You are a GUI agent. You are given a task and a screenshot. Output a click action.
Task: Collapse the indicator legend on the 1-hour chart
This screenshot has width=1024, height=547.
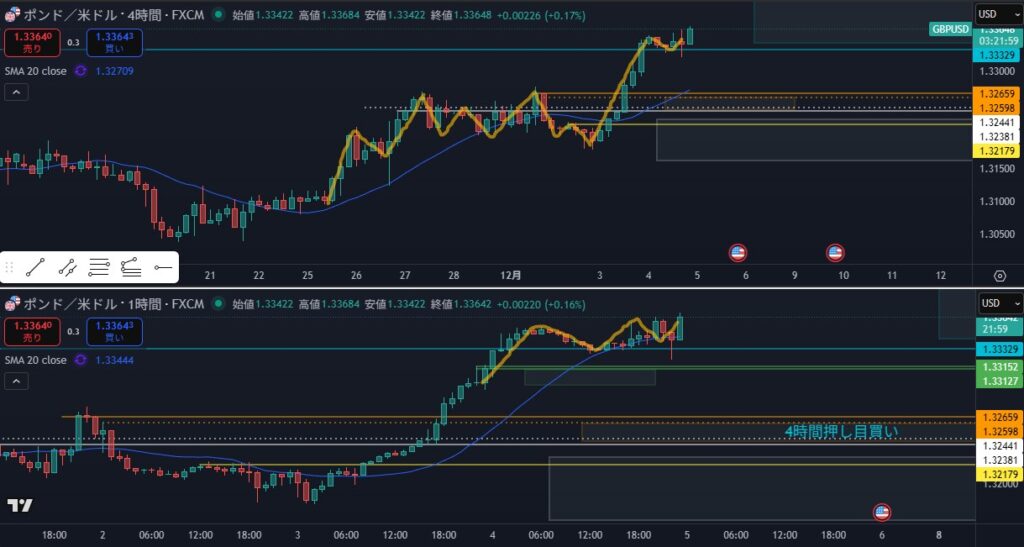tap(16, 381)
